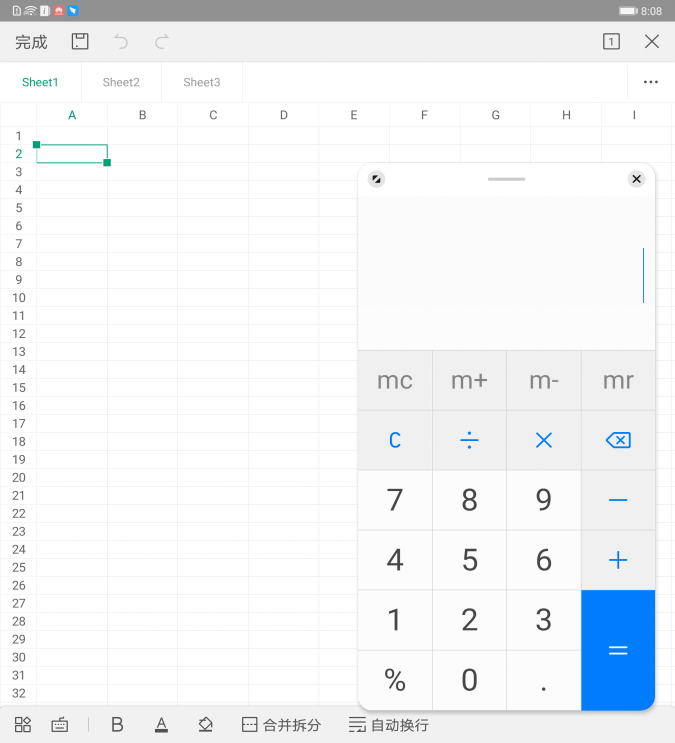Select column A header
The height and width of the screenshot is (743, 675).
72,115
